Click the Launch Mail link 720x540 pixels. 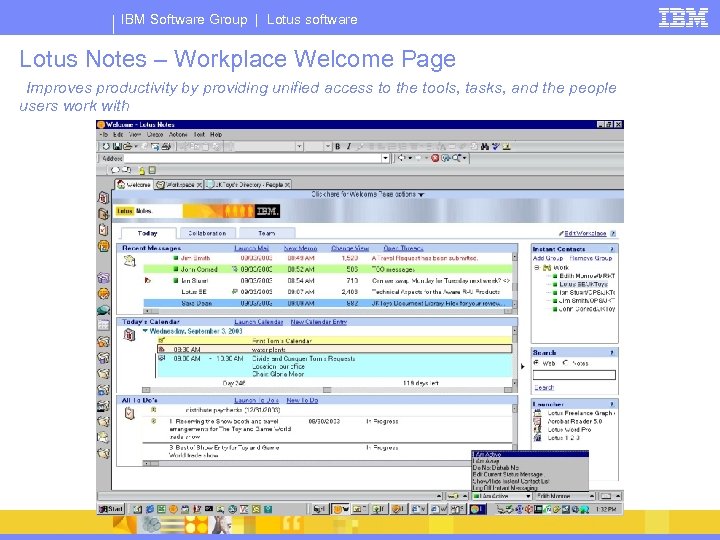pyautogui.click(x=252, y=248)
